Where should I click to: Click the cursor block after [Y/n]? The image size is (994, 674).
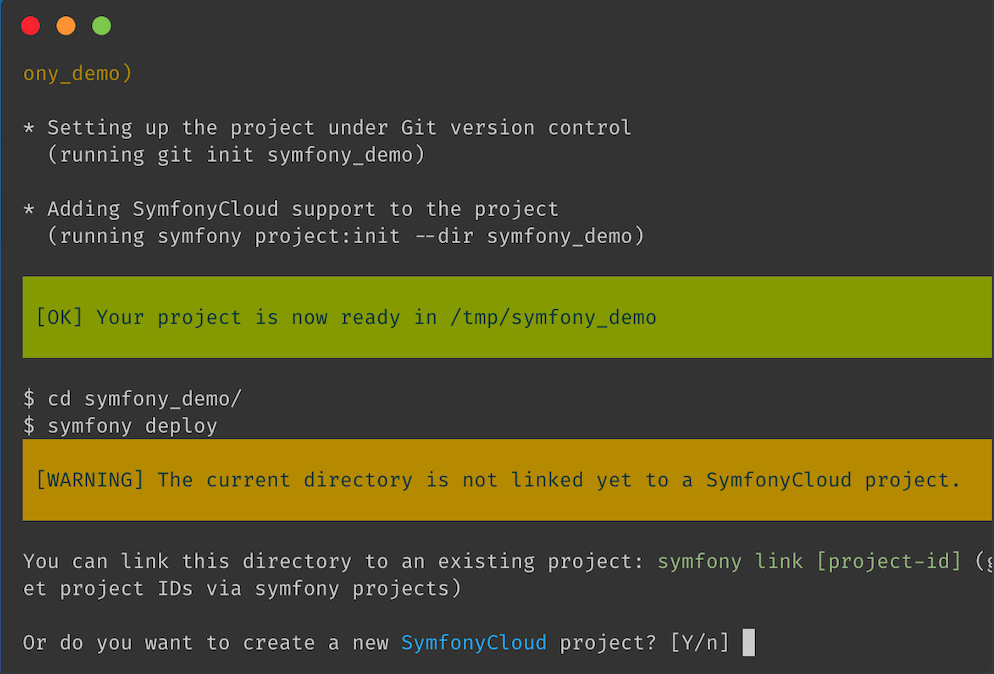(x=749, y=642)
